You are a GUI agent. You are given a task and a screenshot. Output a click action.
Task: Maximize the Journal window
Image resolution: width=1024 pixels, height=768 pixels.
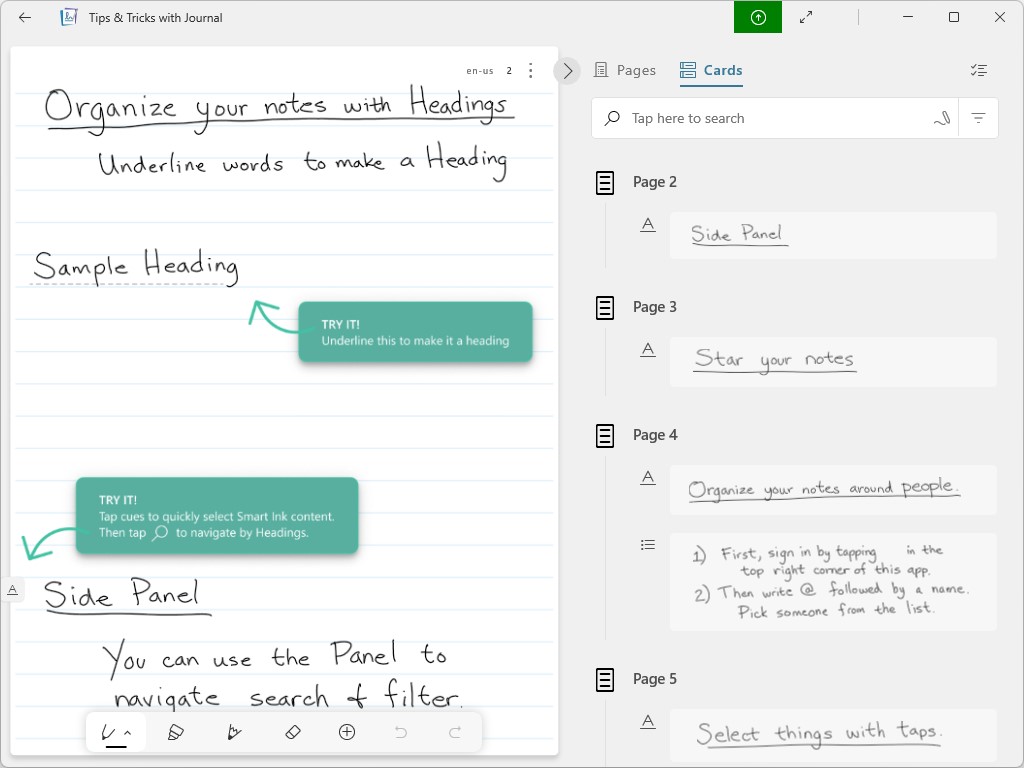click(x=953, y=18)
